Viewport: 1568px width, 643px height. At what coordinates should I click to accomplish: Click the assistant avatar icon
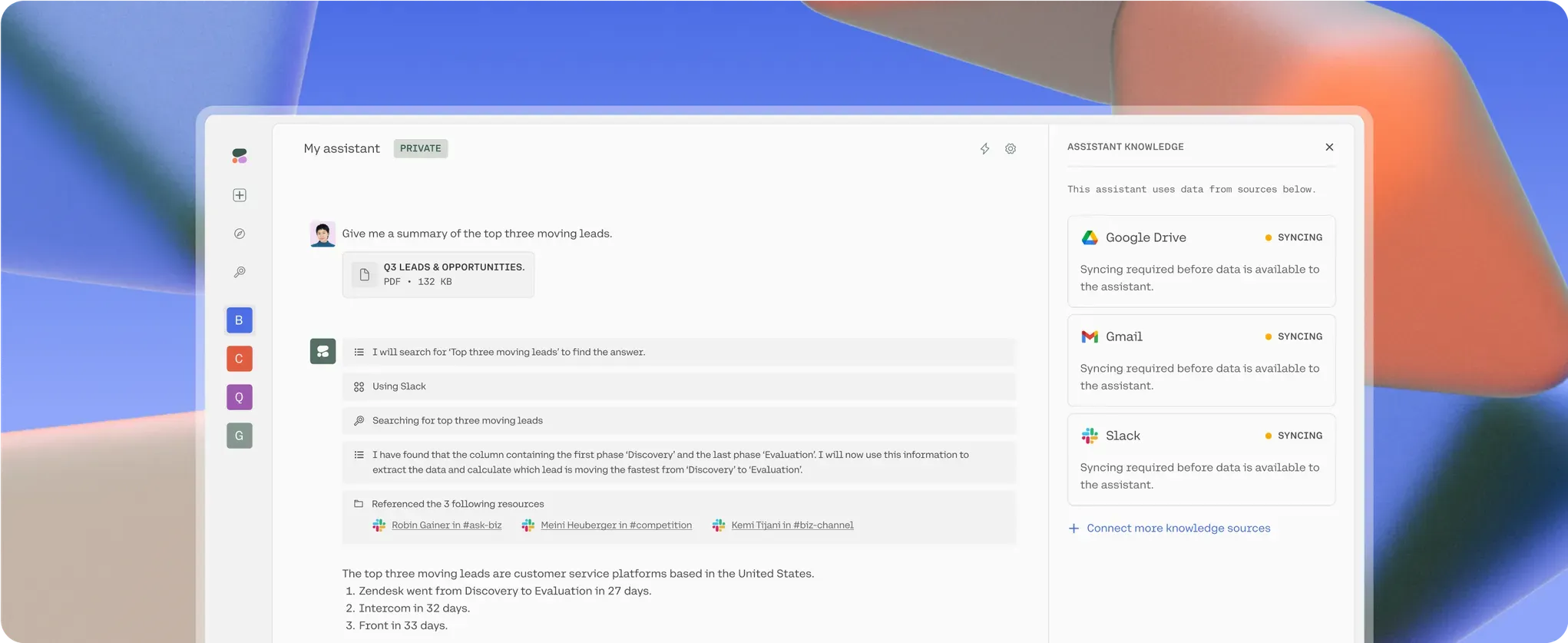(x=323, y=352)
